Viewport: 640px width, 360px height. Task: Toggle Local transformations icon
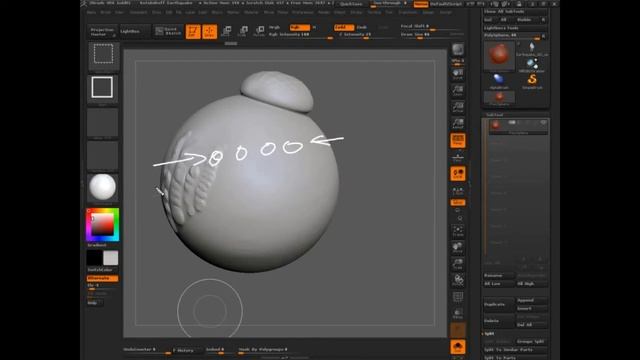coord(458,173)
